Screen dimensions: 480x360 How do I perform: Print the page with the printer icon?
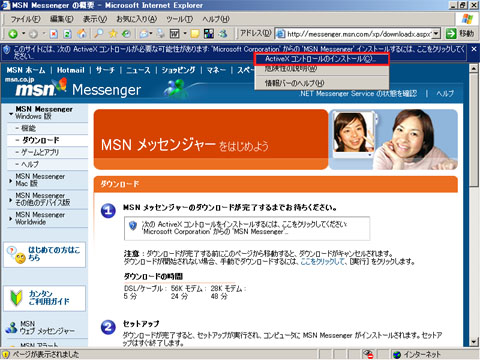161,33
